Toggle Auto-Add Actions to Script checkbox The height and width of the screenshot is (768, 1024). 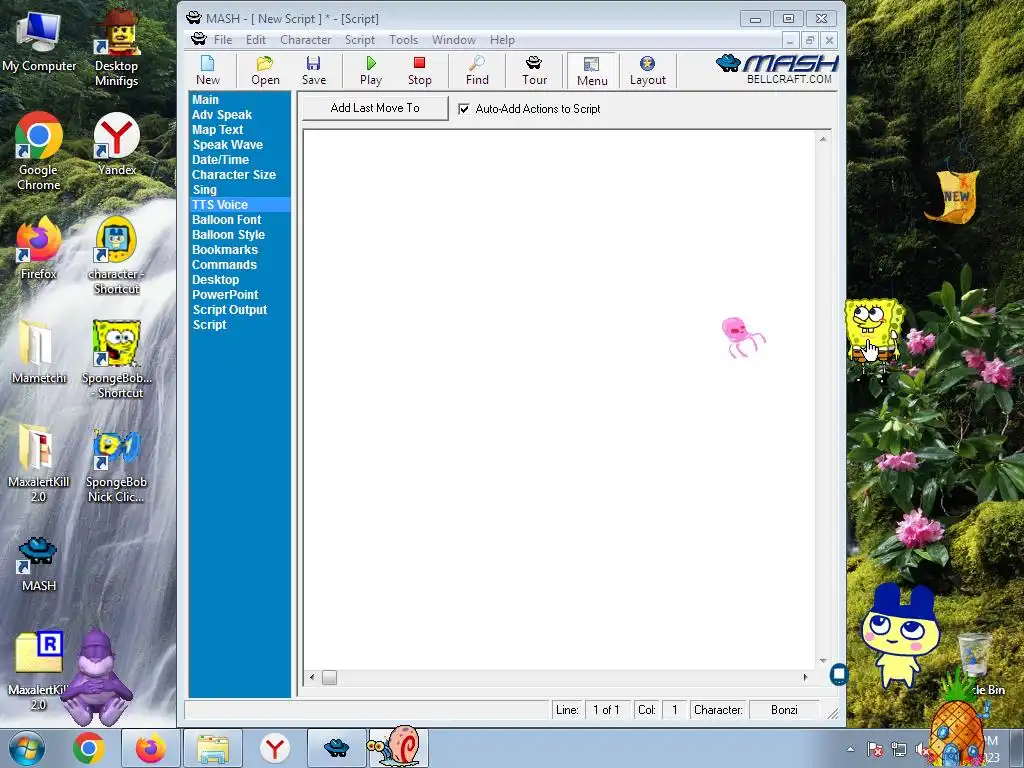(464, 109)
